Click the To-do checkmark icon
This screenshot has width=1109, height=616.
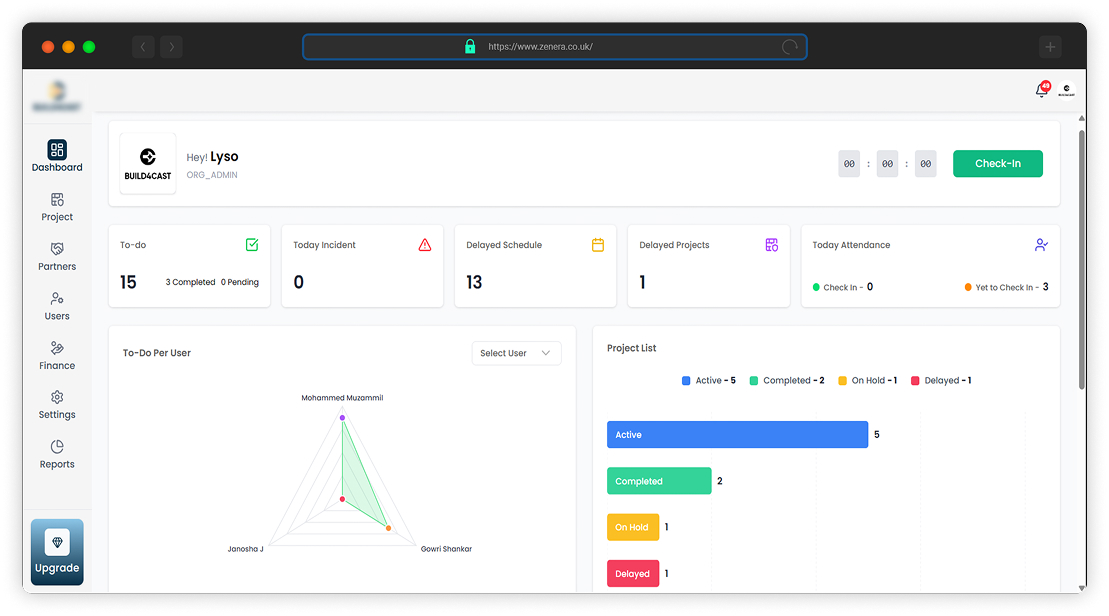[x=252, y=245]
